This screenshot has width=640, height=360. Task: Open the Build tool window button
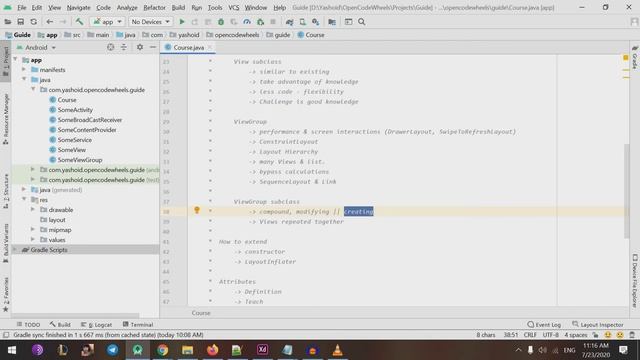pos(60,324)
